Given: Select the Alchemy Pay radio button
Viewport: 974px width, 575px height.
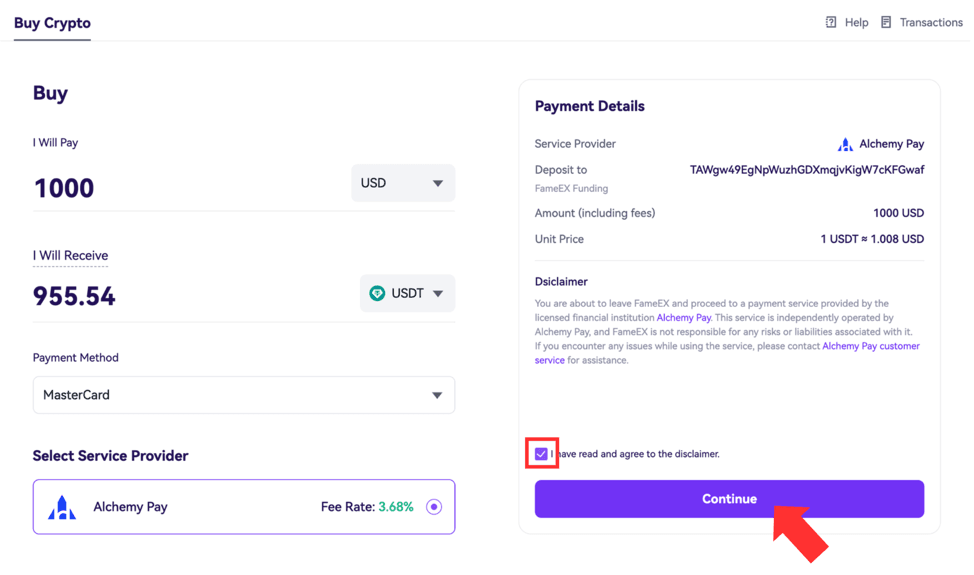Looking at the screenshot, I should coord(434,507).
